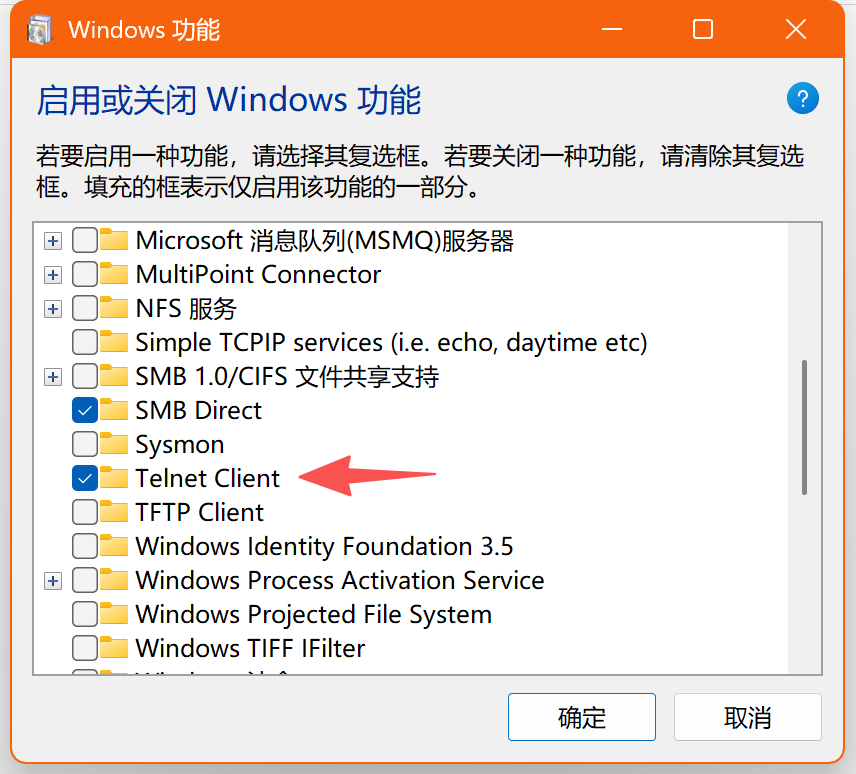Expand Windows Process Activation Service node
The width and height of the screenshot is (856, 774).
click(53, 580)
